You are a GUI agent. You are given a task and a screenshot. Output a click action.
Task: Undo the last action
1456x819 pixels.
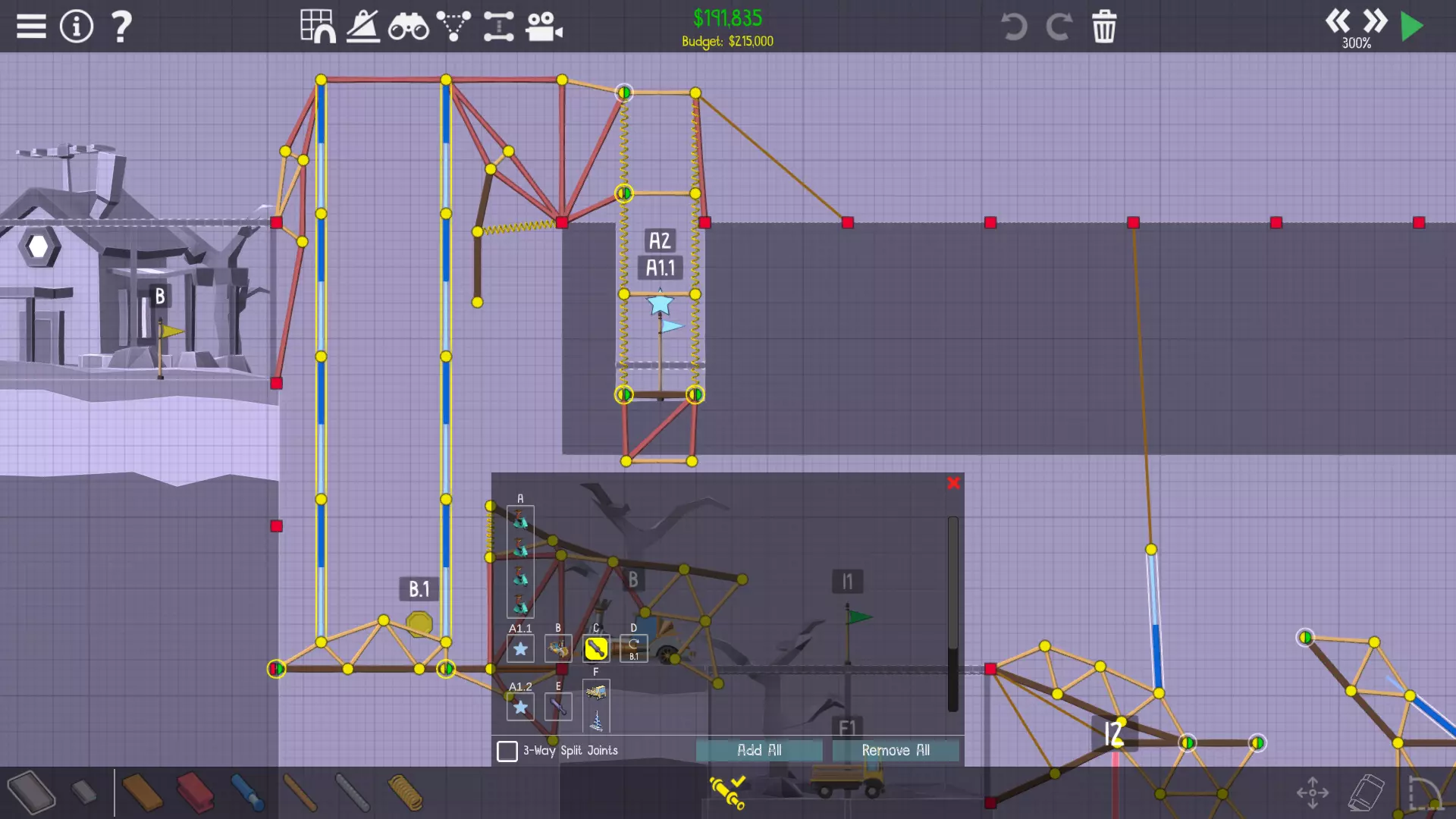click(x=1014, y=27)
